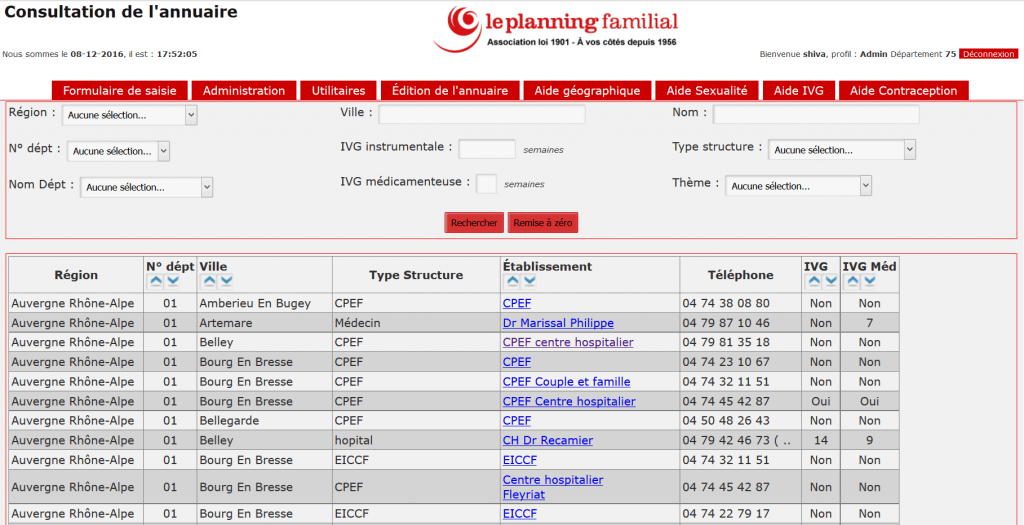The width and height of the screenshot is (1024, 525).
Task: Open the Région dropdown
Action: tap(130, 115)
